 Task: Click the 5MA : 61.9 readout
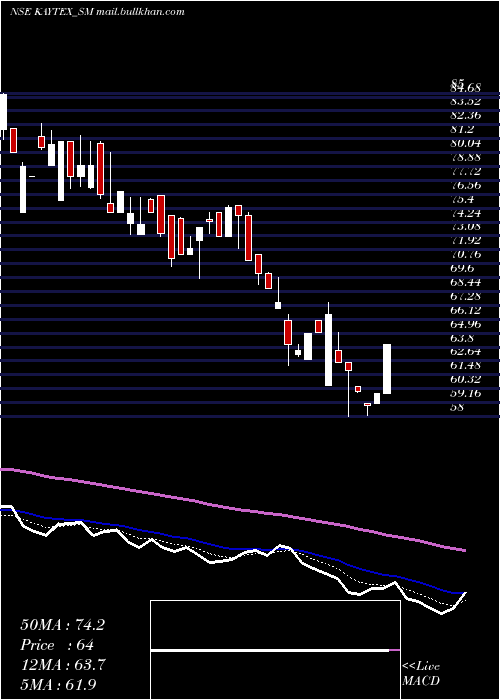[58, 684]
